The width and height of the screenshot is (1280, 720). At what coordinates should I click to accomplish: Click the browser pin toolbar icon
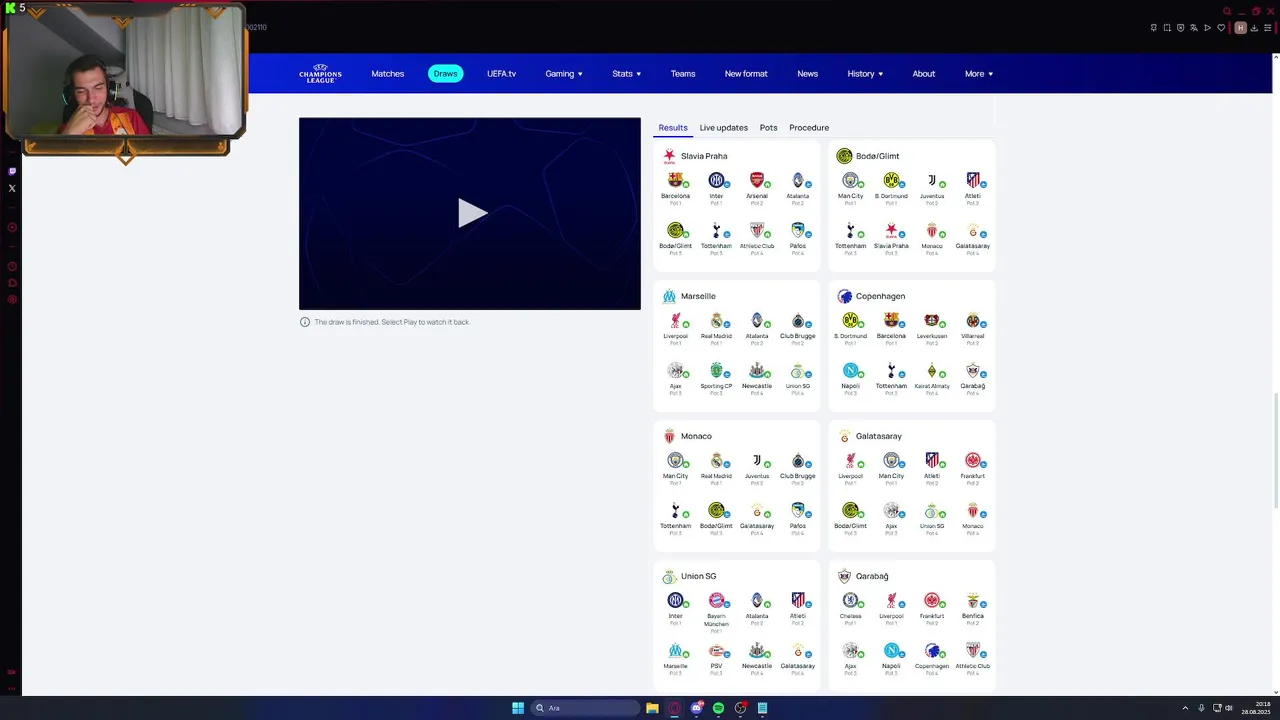click(1153, 28)
